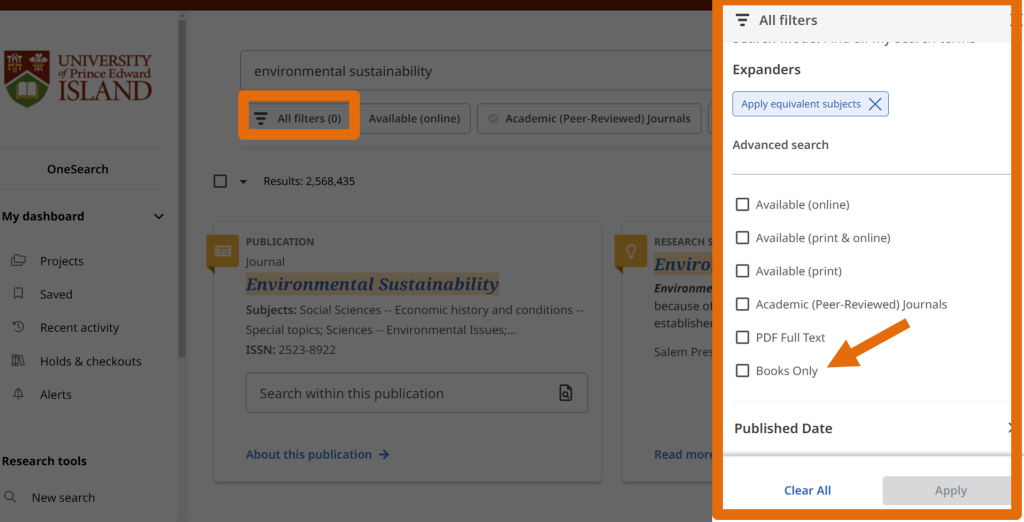Click the Search within this publication field
Screen dimensions: 1024x522
(x=417, y=393)
